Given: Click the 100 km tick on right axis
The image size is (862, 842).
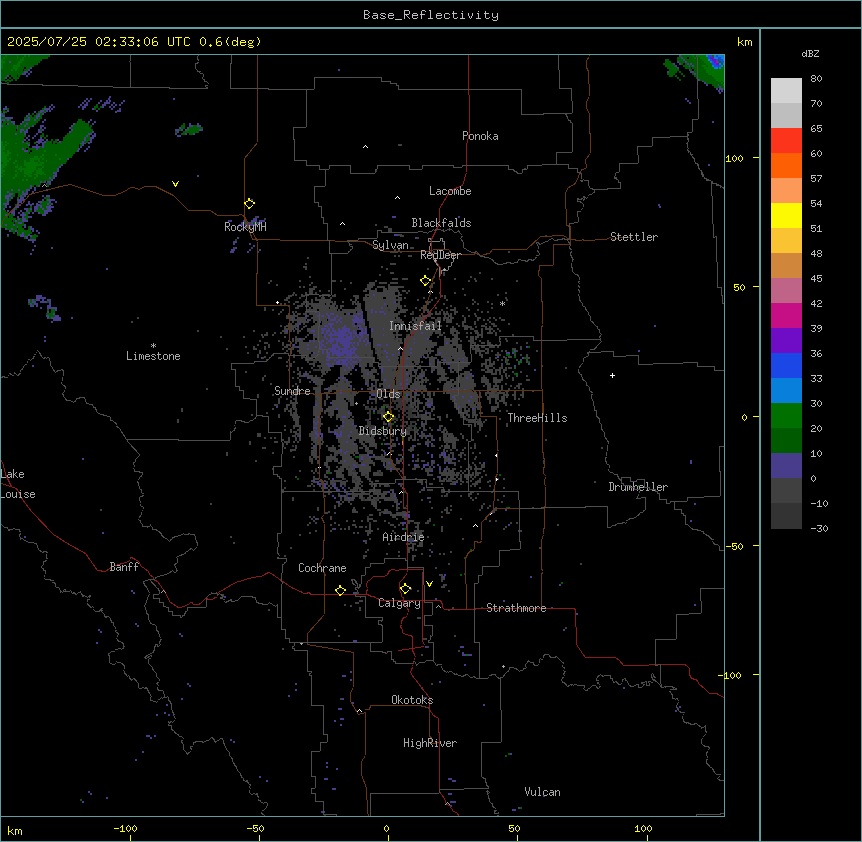Looking at the screenshot, I should (x=734, y=158).
